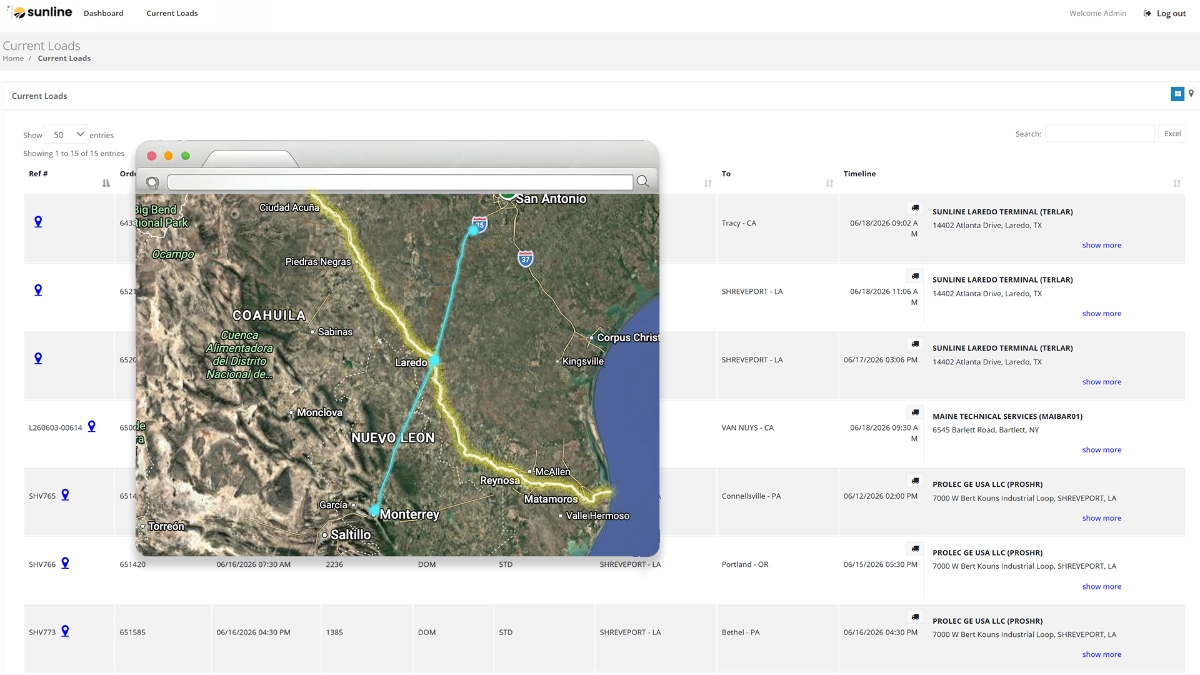The image size is (1200, 675).
Task: Click the Connellsville - PA destination cell
Action: pos(752,496)
